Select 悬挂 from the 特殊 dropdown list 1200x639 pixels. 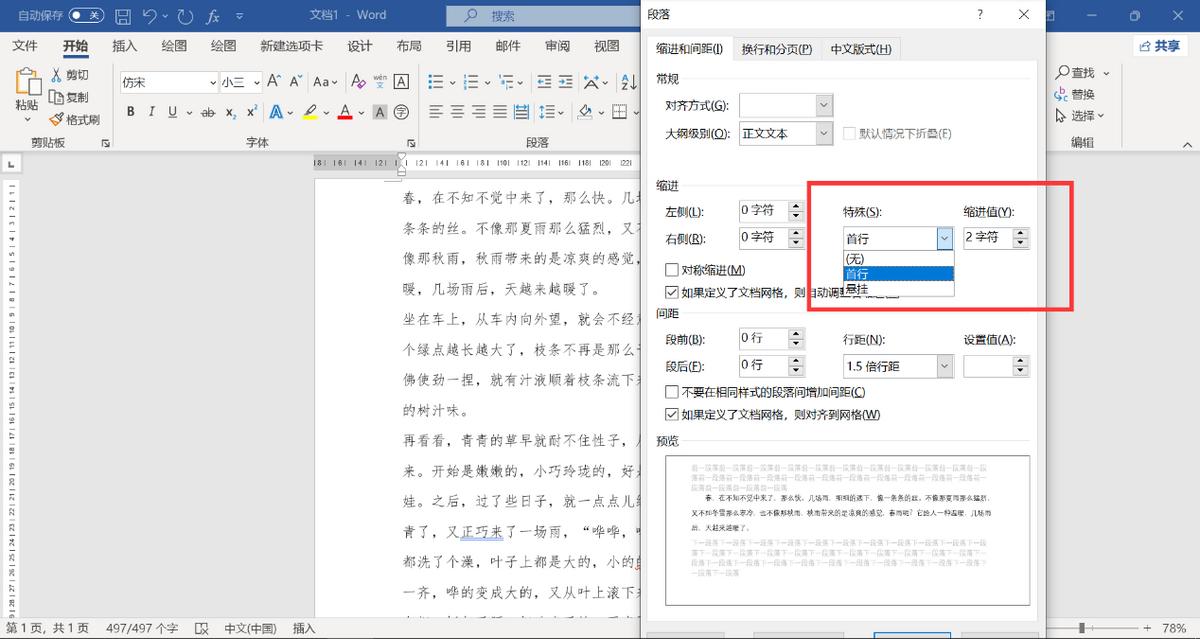pyautogui.click(x=862, y=290)
